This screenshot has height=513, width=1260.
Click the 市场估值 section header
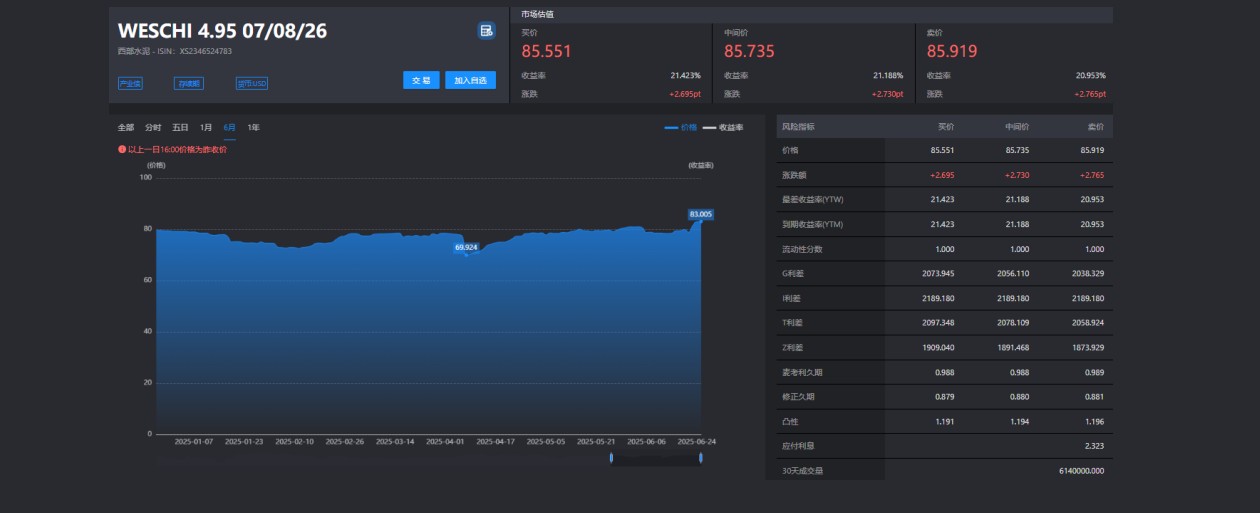click(538, 15)
